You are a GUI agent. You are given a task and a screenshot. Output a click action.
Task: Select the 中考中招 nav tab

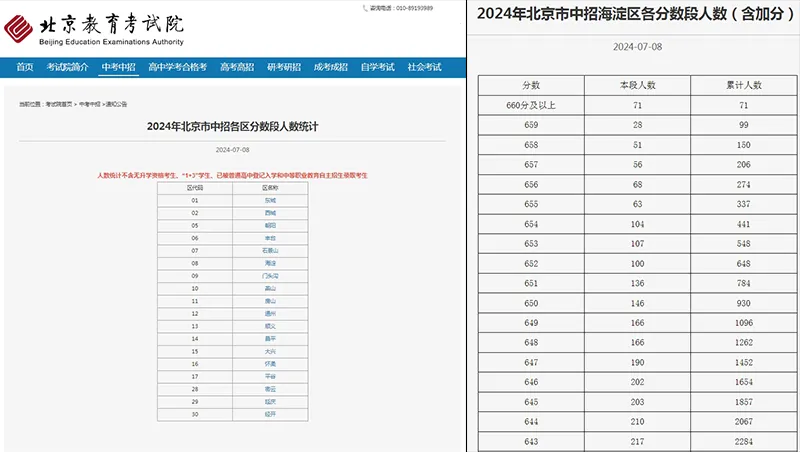[118, 67]
